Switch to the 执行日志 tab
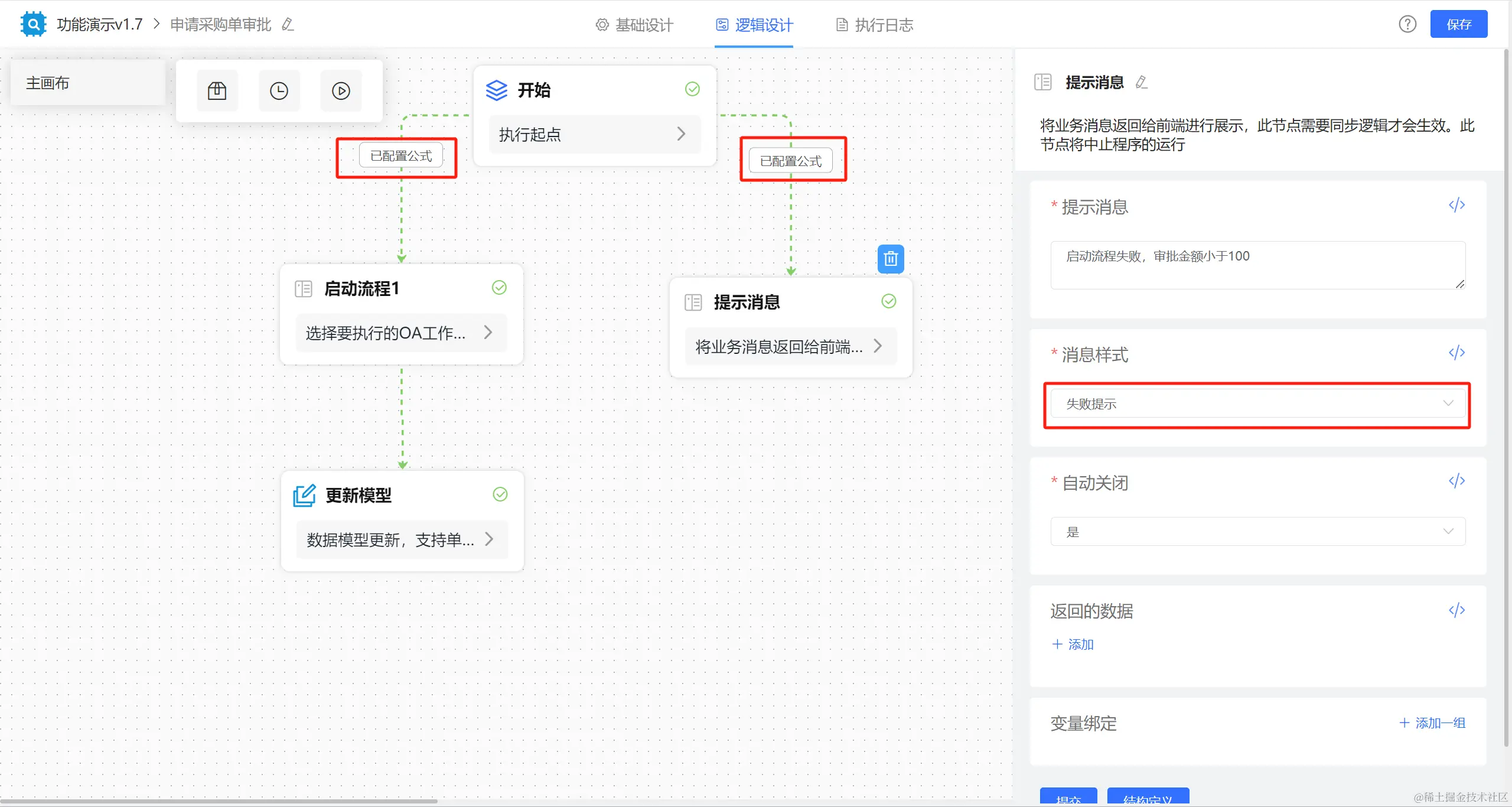Viewport: 1512px width, 807px height. pos(875,25)
